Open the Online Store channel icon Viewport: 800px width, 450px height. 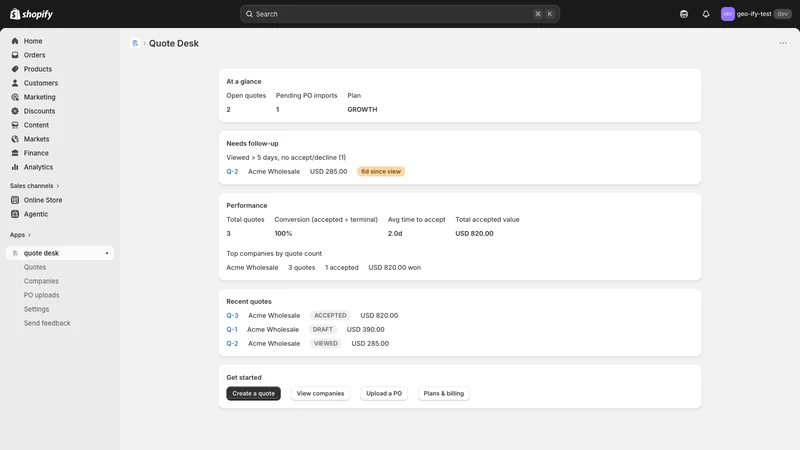[x=15, y=200]
